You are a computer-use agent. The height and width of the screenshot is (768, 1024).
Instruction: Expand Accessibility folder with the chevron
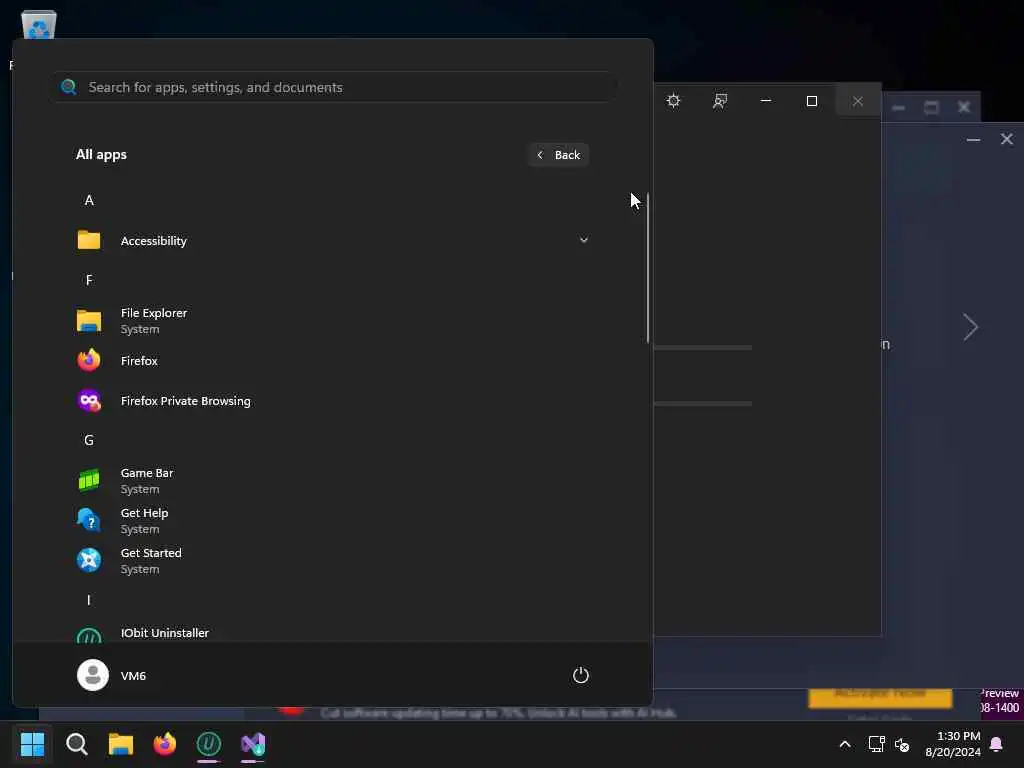coord(583,240)
